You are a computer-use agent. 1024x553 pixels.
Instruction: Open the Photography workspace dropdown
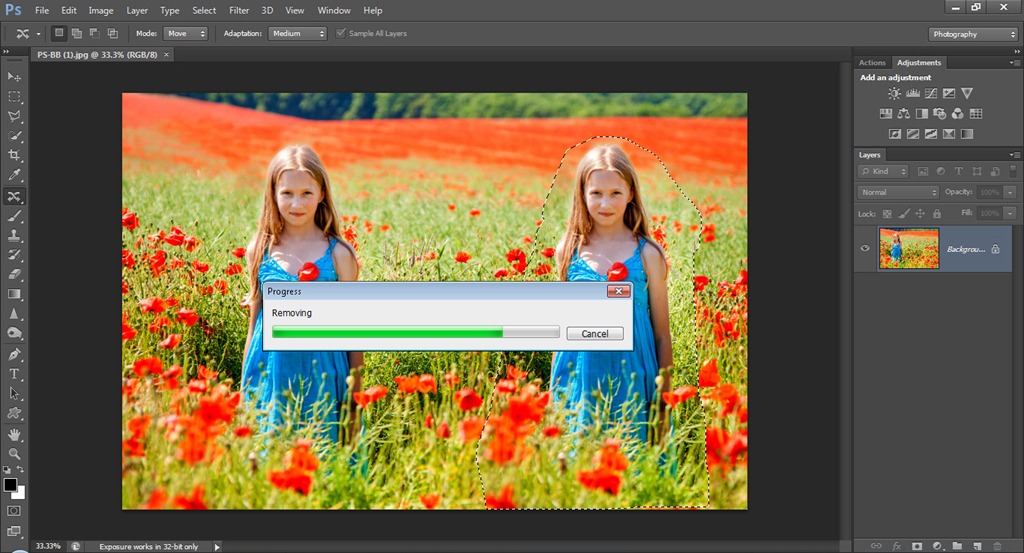pyautogui.click(x=973, y=34)
